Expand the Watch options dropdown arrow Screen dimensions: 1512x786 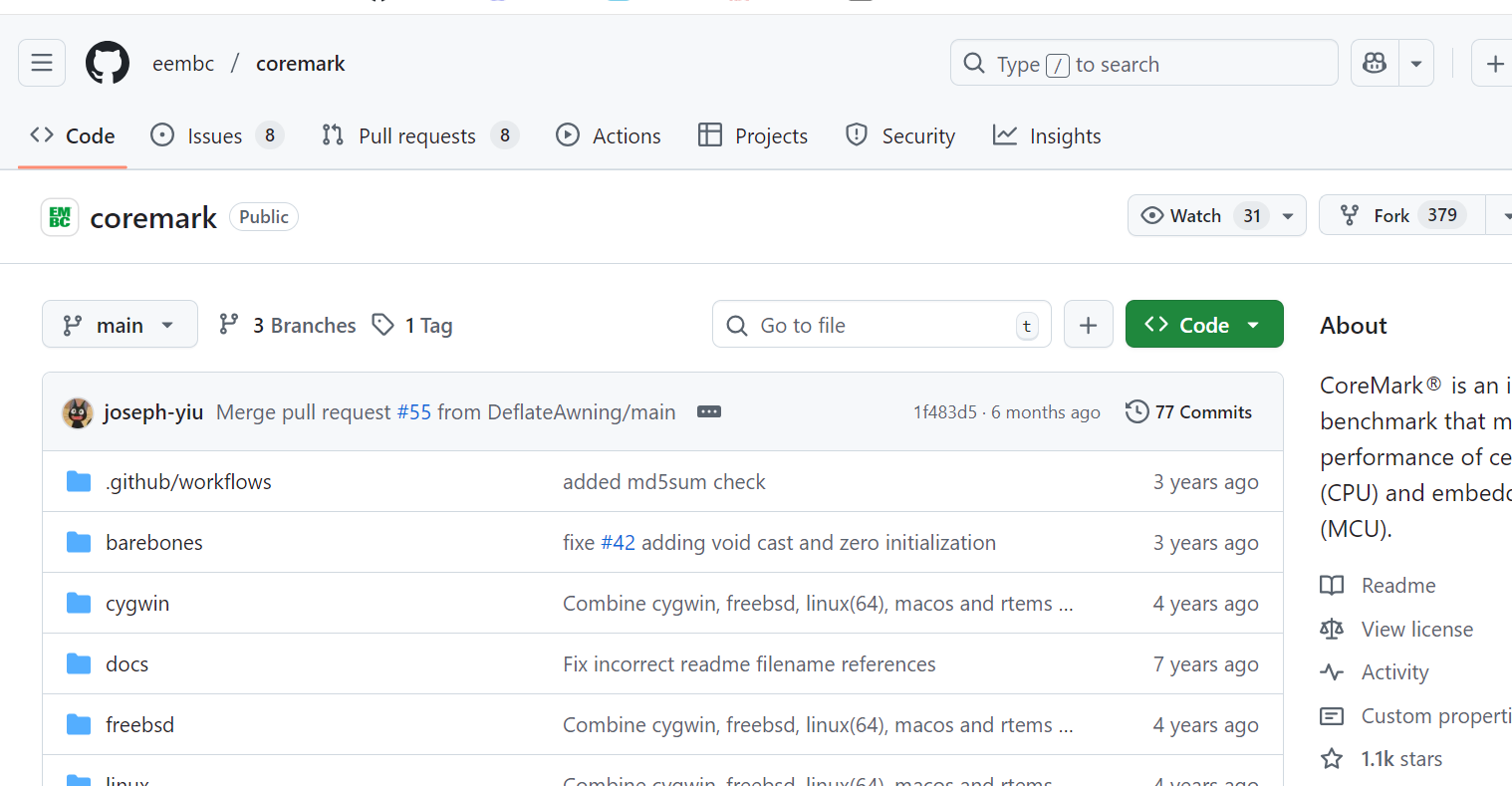click(x=1288, y=215)
